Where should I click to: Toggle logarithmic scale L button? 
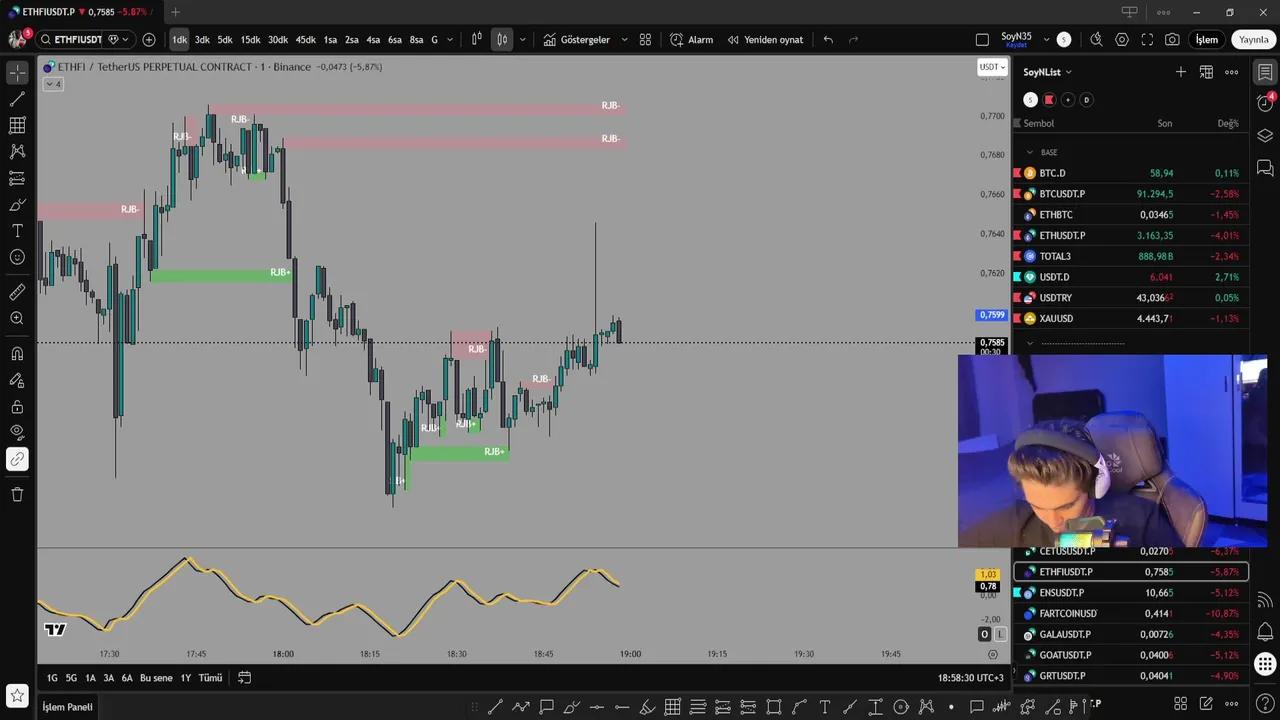[x=1000, y=635]
